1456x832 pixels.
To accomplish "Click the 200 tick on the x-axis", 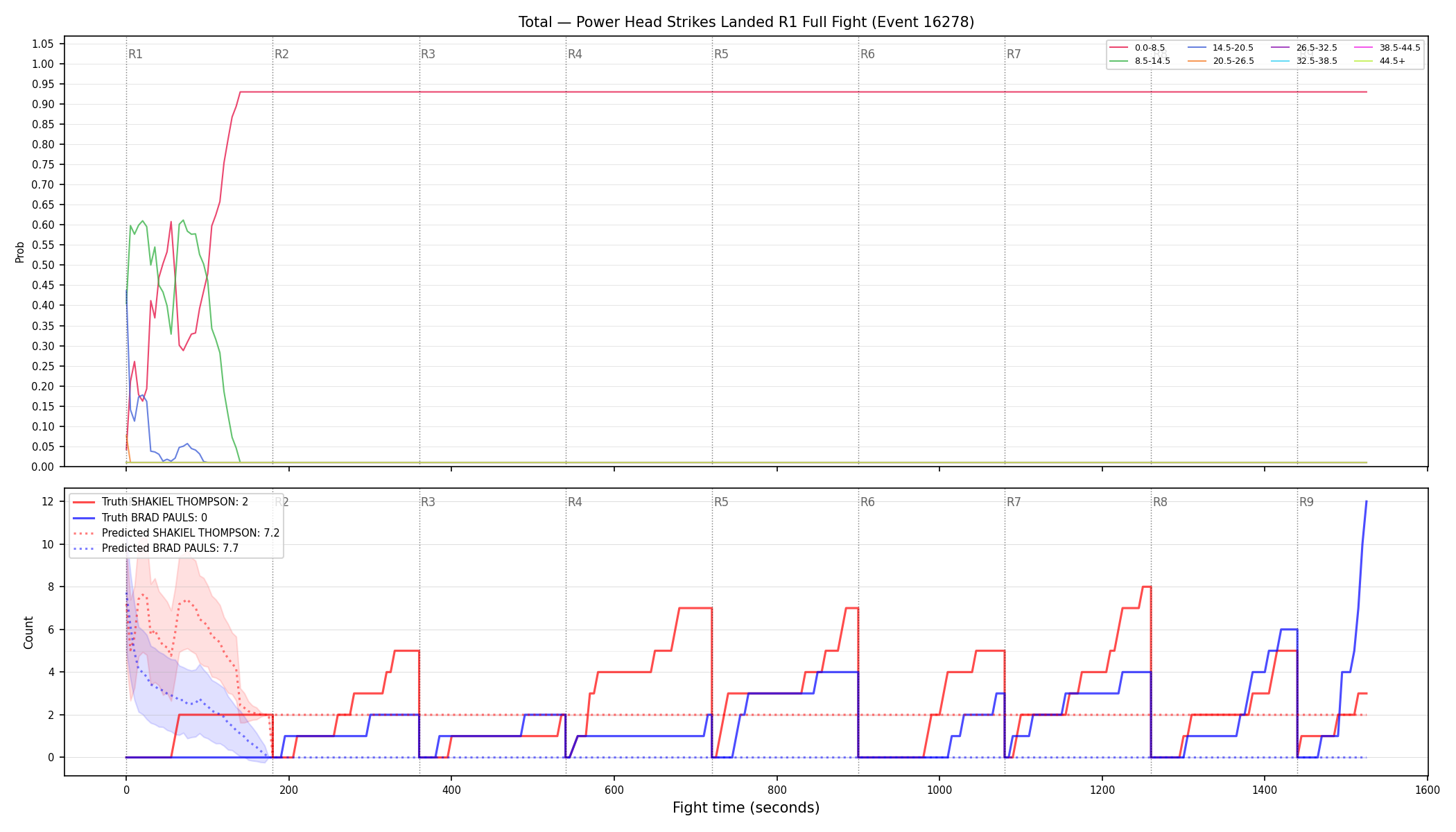I will (x=288, y=790).
